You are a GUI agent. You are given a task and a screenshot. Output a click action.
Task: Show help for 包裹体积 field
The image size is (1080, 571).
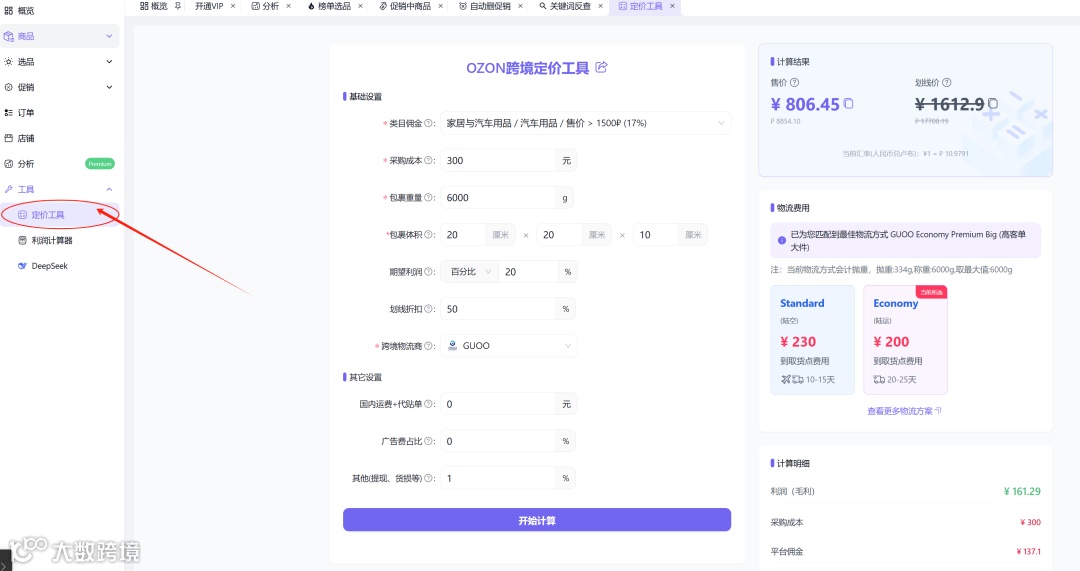point(428,235)
